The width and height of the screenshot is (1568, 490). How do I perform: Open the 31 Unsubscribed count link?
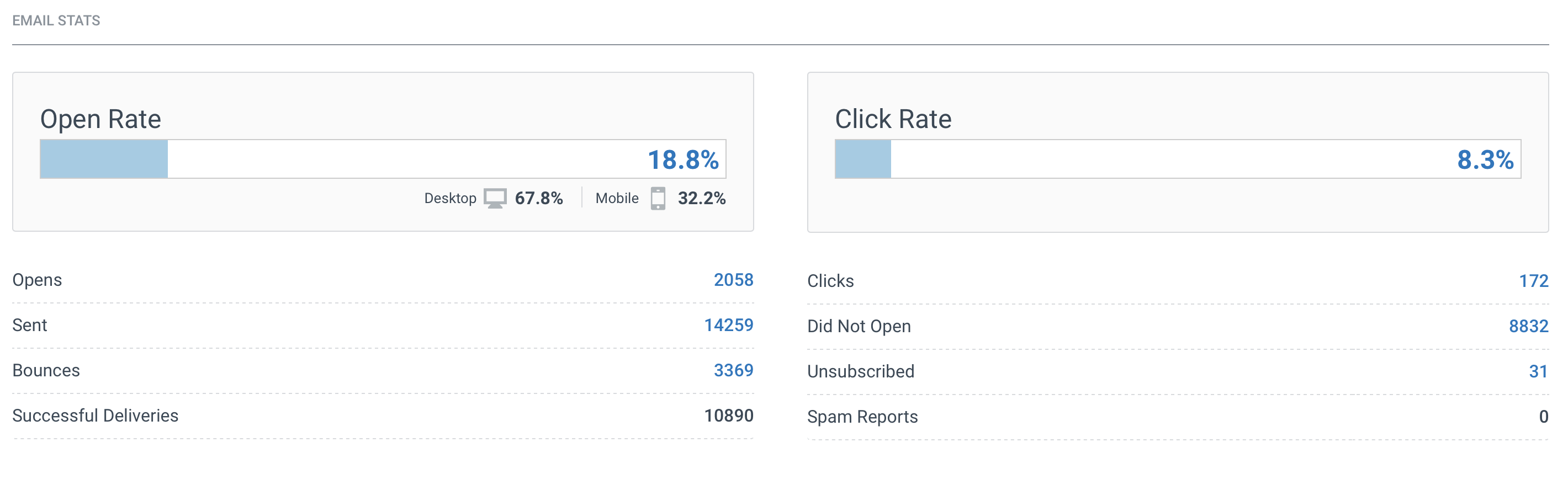coord(1538,371)
